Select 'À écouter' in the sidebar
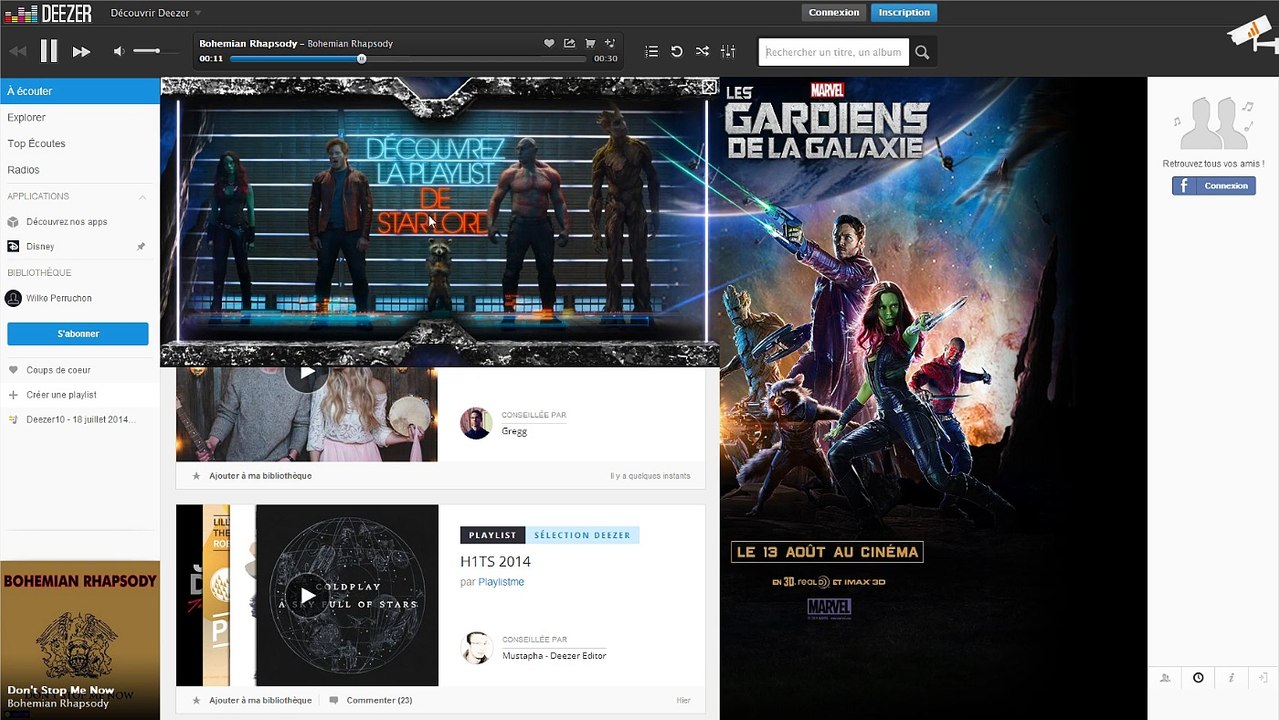This screenshot has width=1279, height=720. [x=80, y=91]
